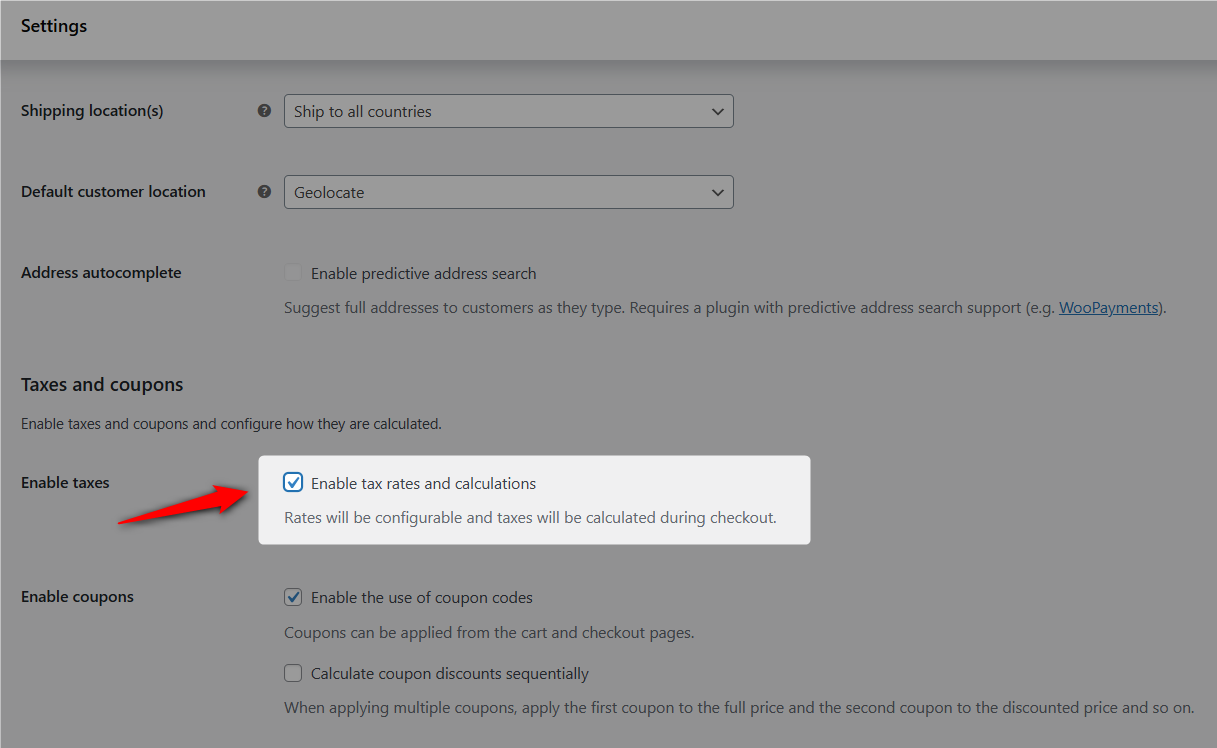Enable Calculate coupon discounts sequentially
Image resolution: width=1217 pixels, height=748 pixels.
click(293, 673)
